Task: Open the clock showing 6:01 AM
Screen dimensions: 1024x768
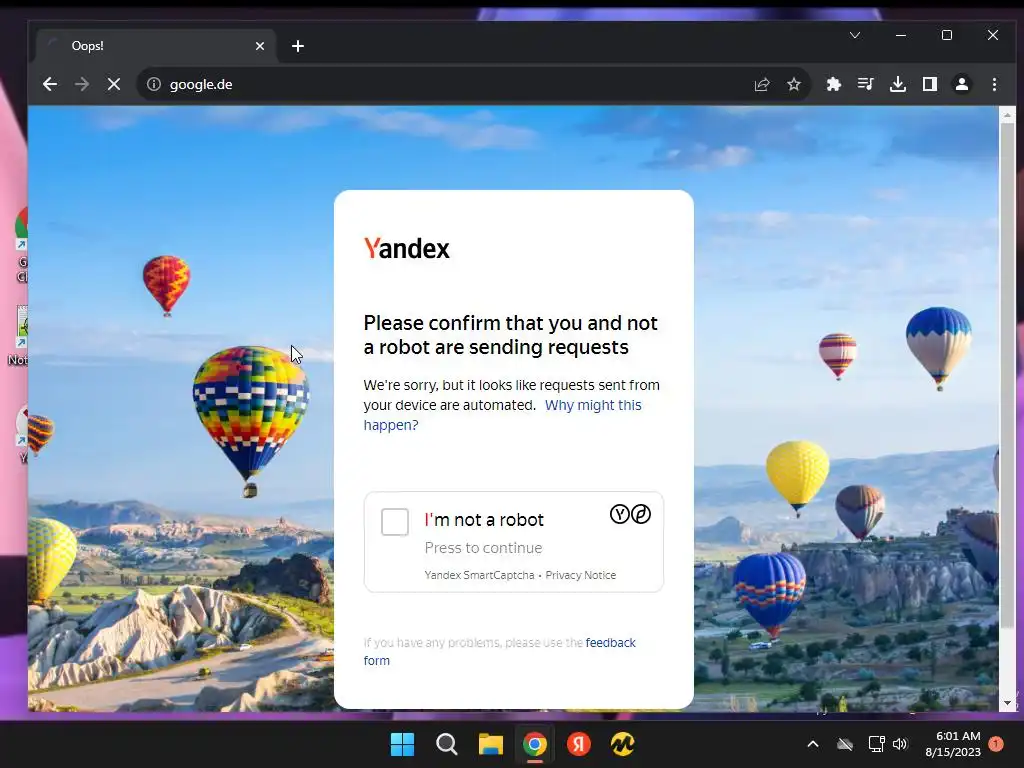Action: 953,744
